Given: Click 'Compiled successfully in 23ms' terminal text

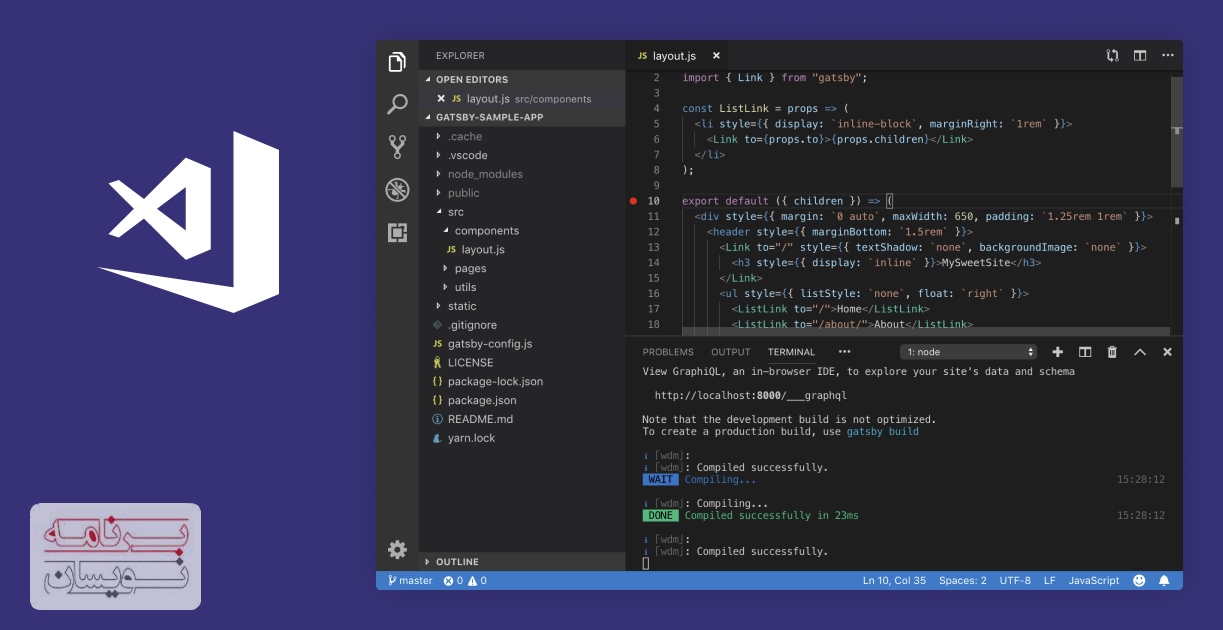Looking at the screenshot, I should [771, 516].
